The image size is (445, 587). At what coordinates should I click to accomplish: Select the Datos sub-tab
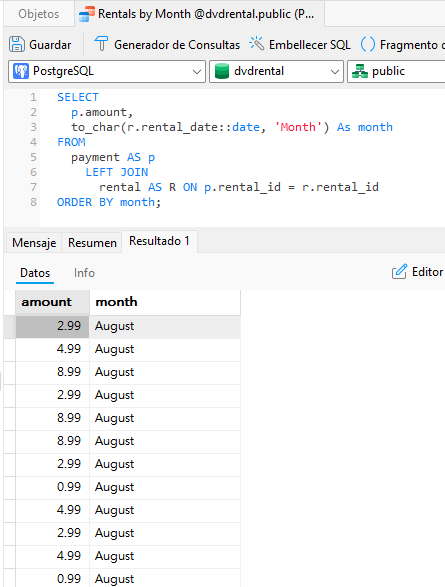tap(35, 273)
